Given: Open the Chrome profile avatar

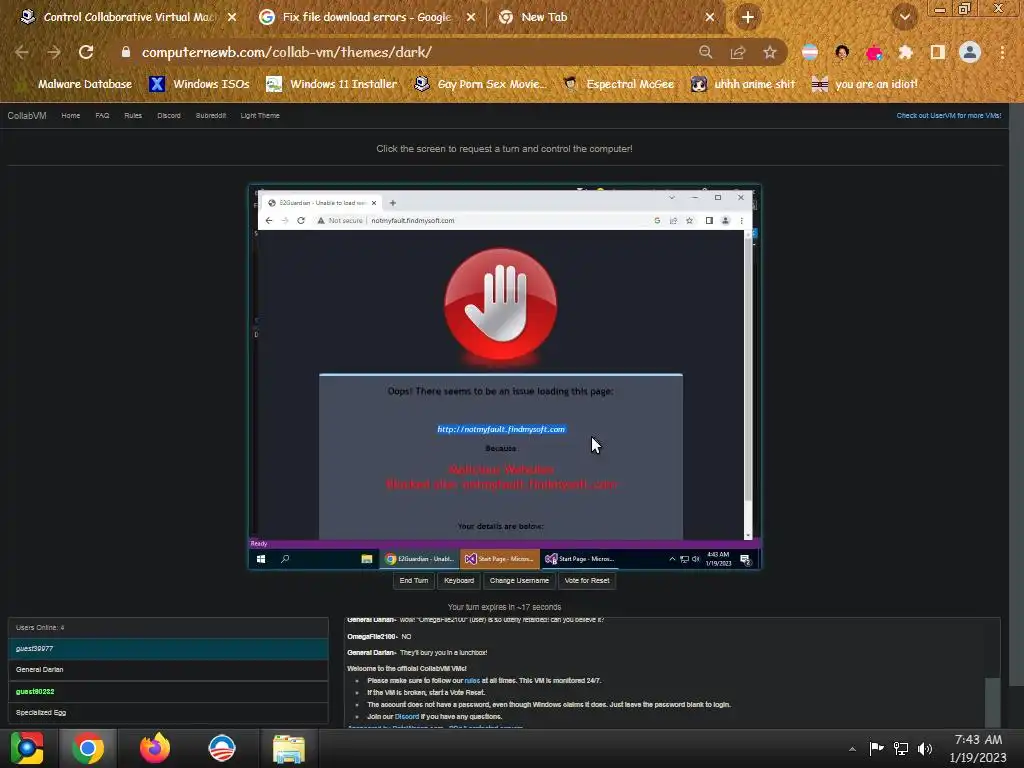Looking at the screenshot, I should [970, 52].
